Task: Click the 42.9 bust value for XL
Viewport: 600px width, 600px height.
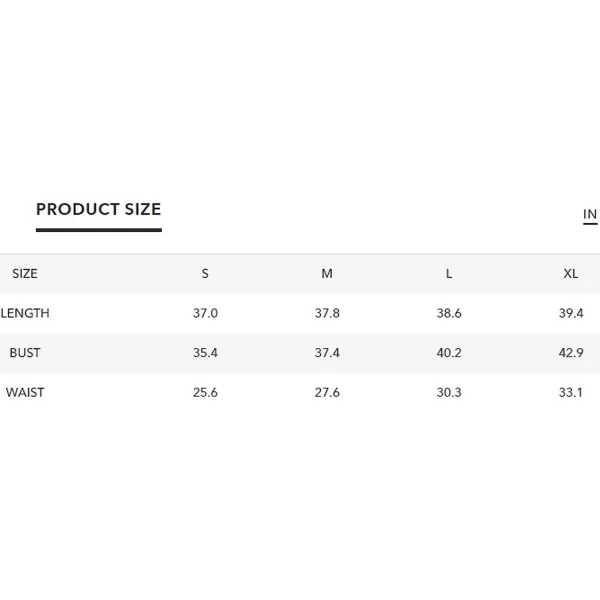Action: click(x=571, y=353)
